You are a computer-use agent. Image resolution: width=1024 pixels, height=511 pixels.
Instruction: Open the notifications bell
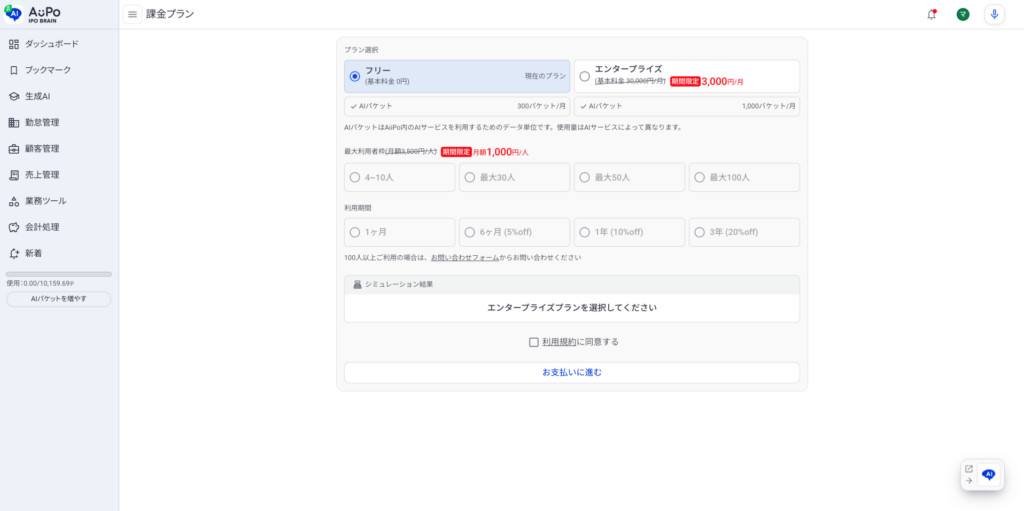point(932,14)
